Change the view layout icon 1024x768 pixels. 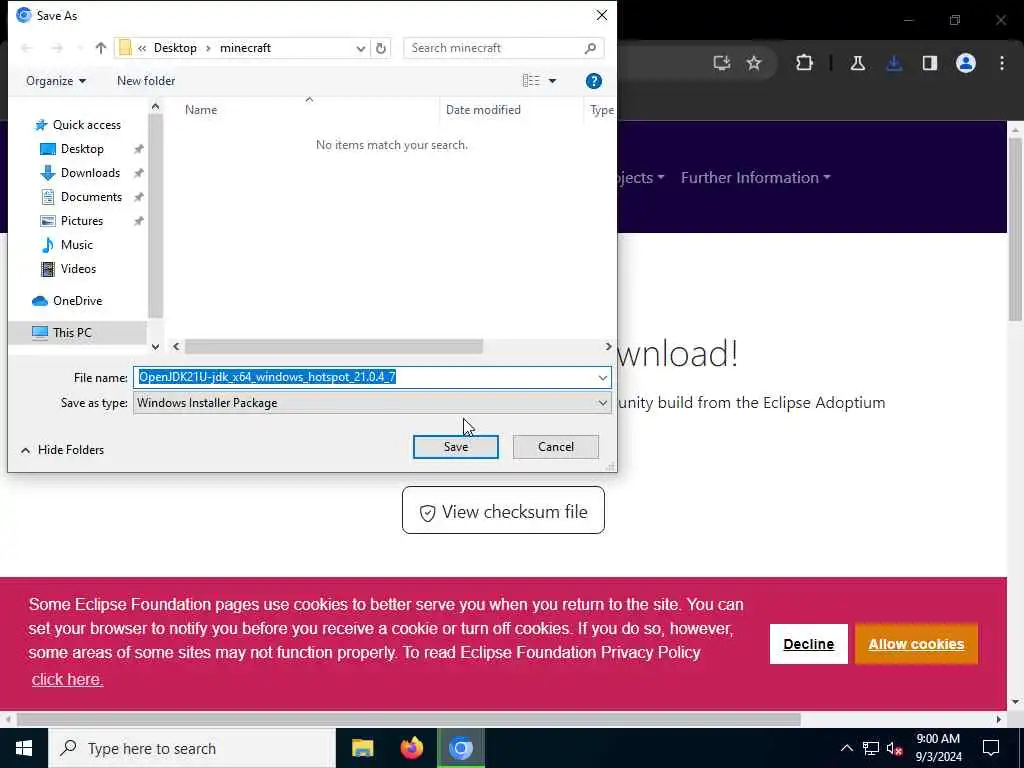pos(531,80)
